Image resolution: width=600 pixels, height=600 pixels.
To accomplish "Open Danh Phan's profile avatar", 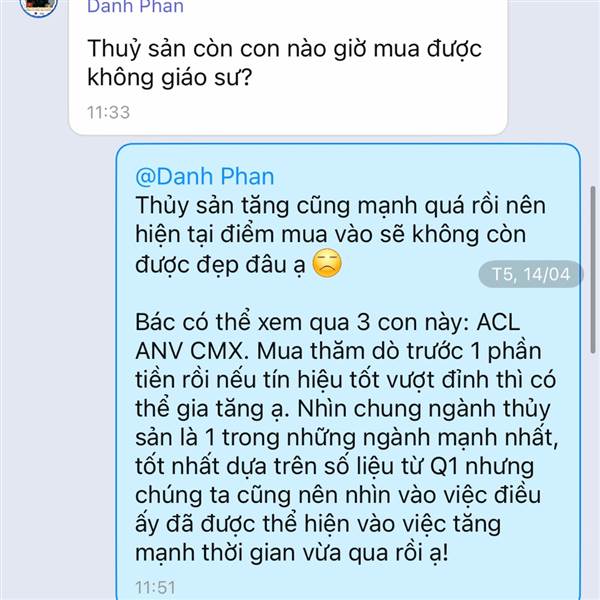I will click(38, 6).
